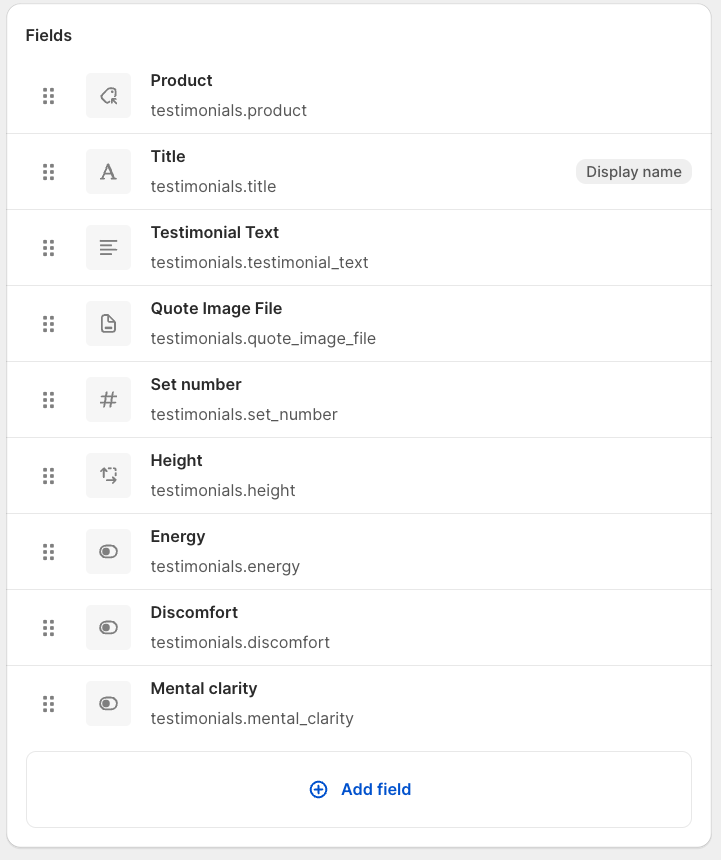Image resolution: width=721 pixels, height=860 pixels.
Task: Click the Mental clarity boolean icon
Action: pos(108,704)
